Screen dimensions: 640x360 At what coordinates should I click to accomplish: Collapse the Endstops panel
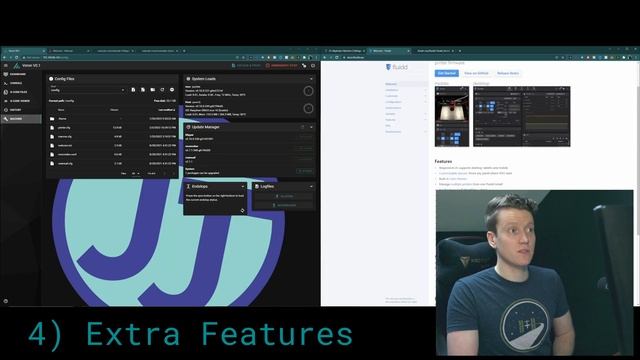click(242, 187)
